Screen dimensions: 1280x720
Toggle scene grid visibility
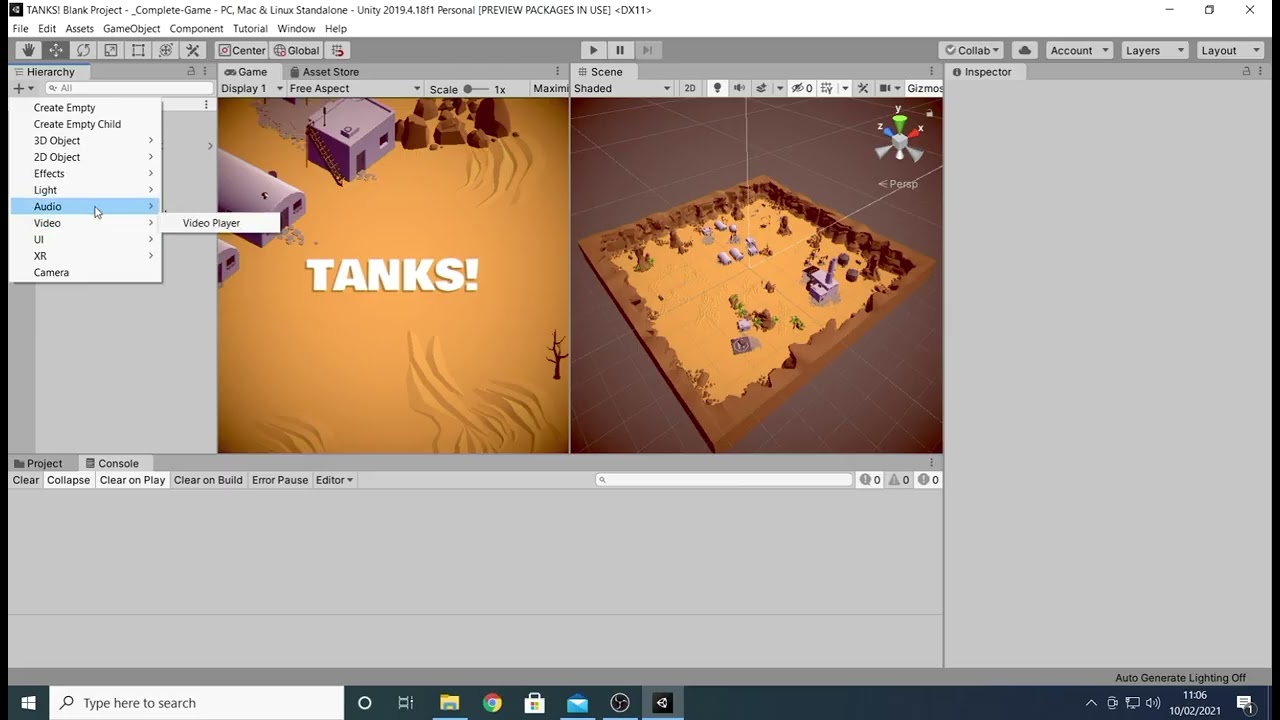click(x=828, y=88)
